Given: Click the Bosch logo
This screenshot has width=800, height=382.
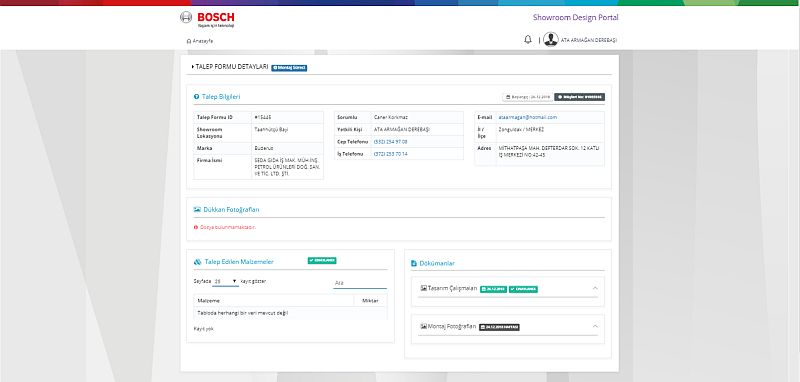Looking at the screenshot, I should (207, 19).
